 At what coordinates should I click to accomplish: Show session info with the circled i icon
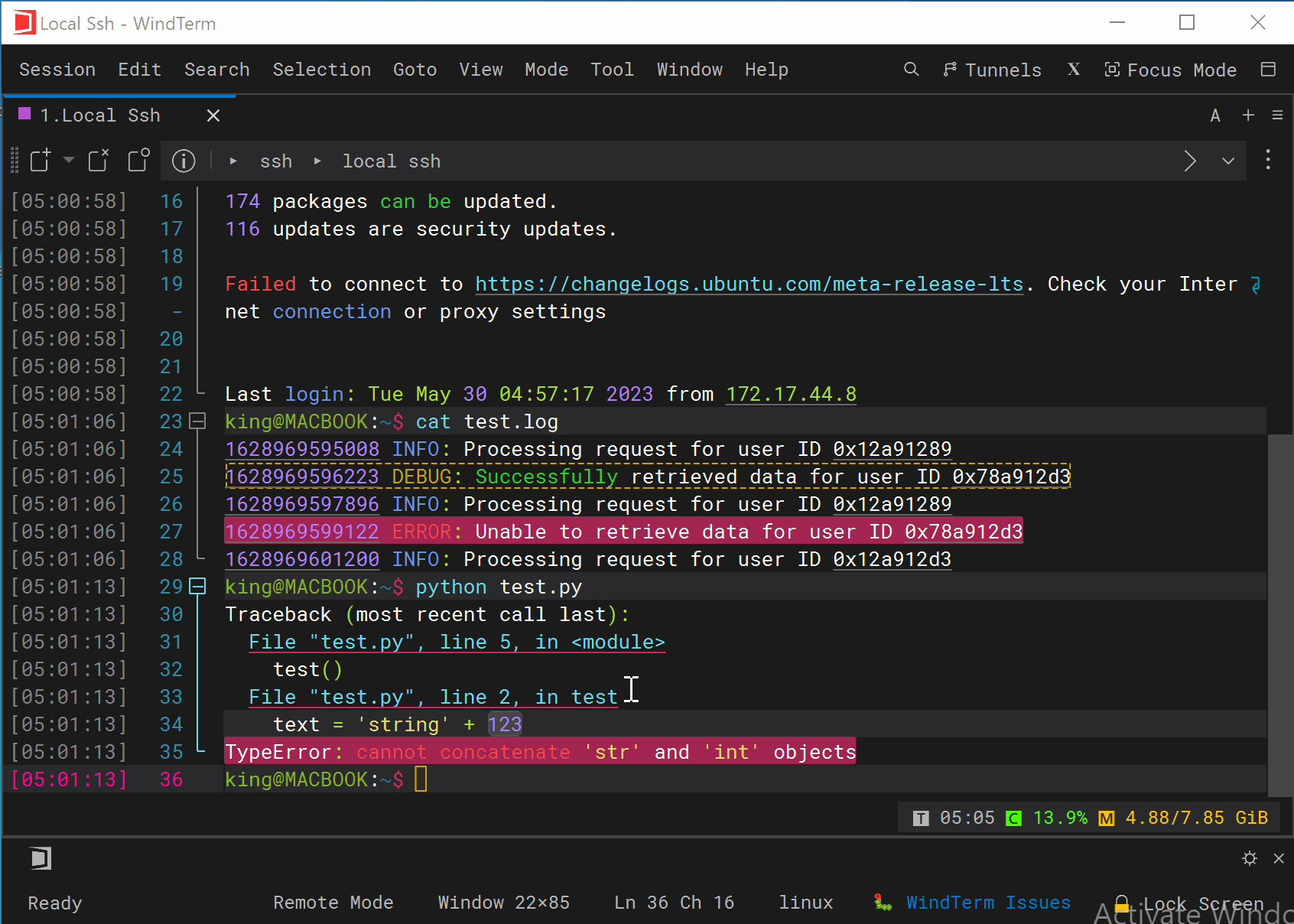coord(184,161)
